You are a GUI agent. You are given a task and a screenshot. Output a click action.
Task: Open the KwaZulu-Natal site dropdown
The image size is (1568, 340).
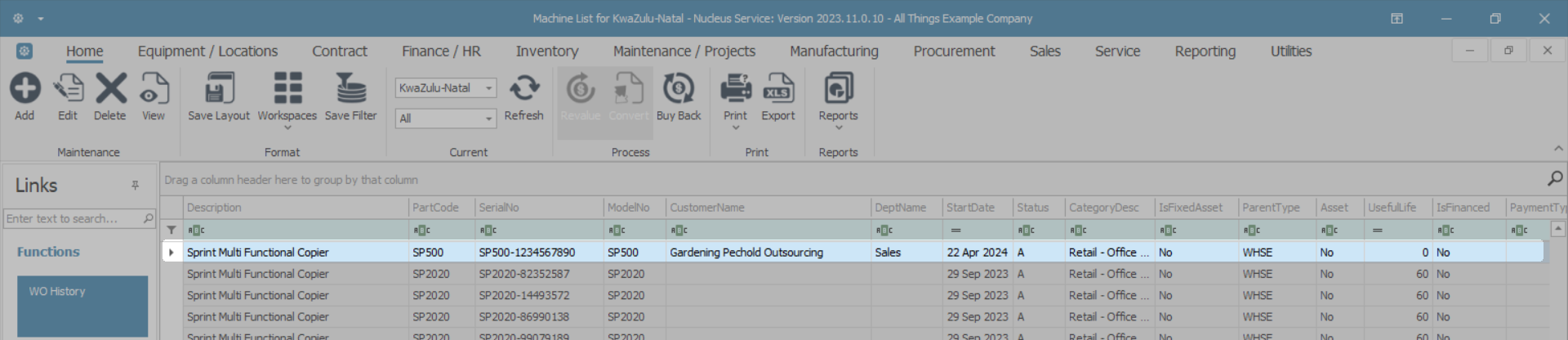click(x=488, y=88)
